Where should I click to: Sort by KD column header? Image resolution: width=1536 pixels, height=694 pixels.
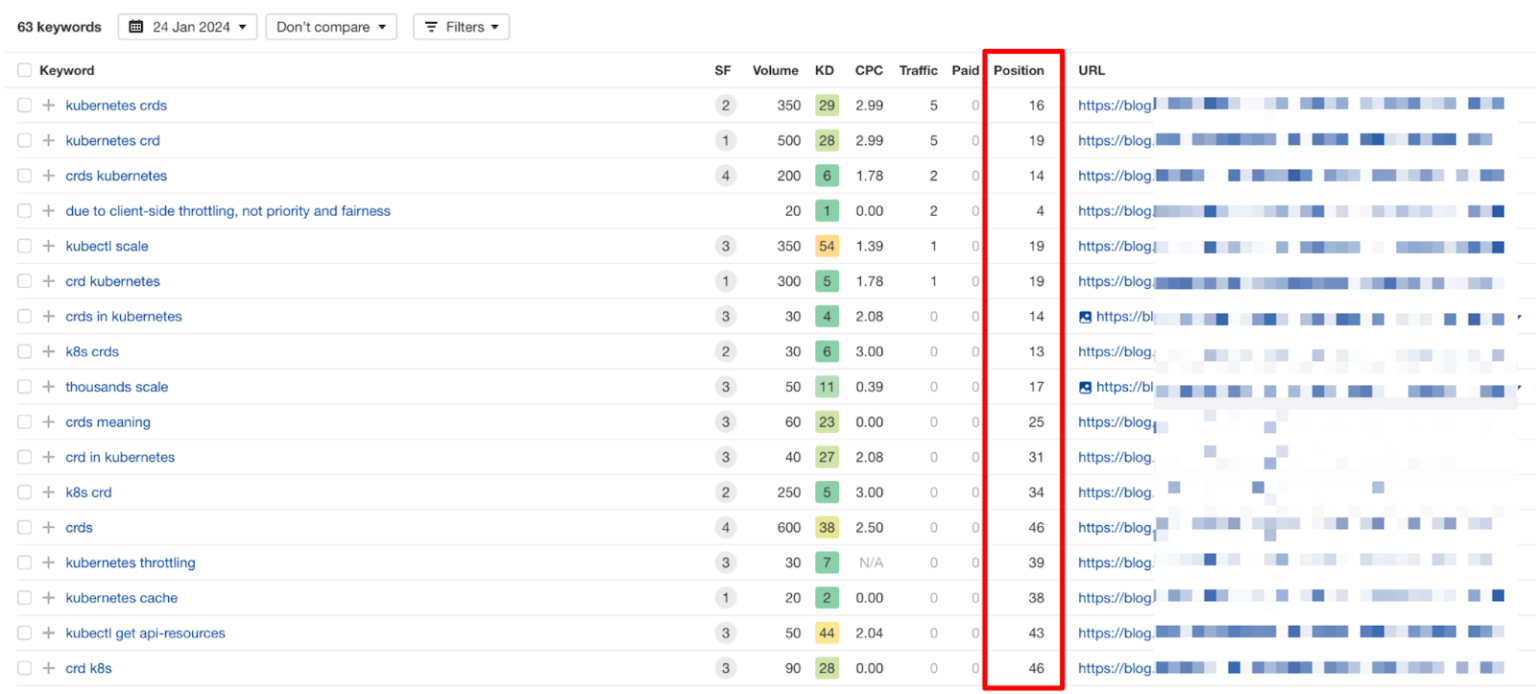click(x=824, y=70)
